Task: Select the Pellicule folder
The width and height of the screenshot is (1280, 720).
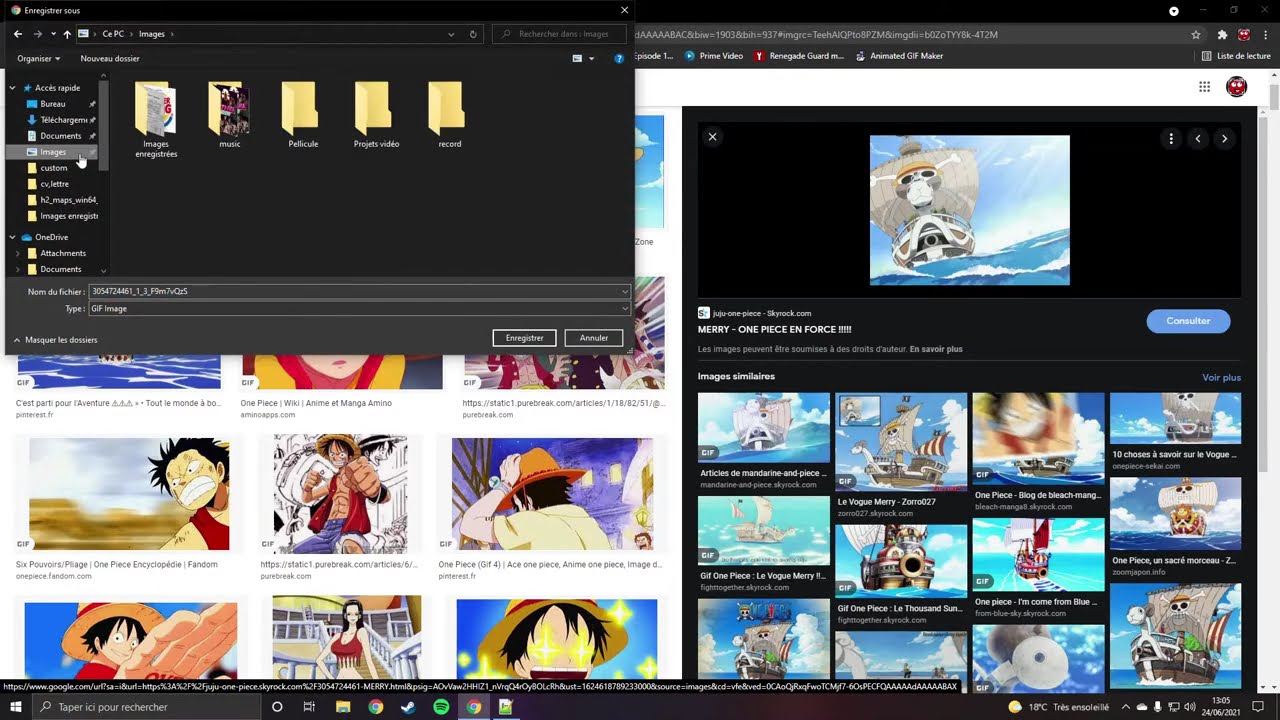Action: pyautogui.click(x=302, y=116)
